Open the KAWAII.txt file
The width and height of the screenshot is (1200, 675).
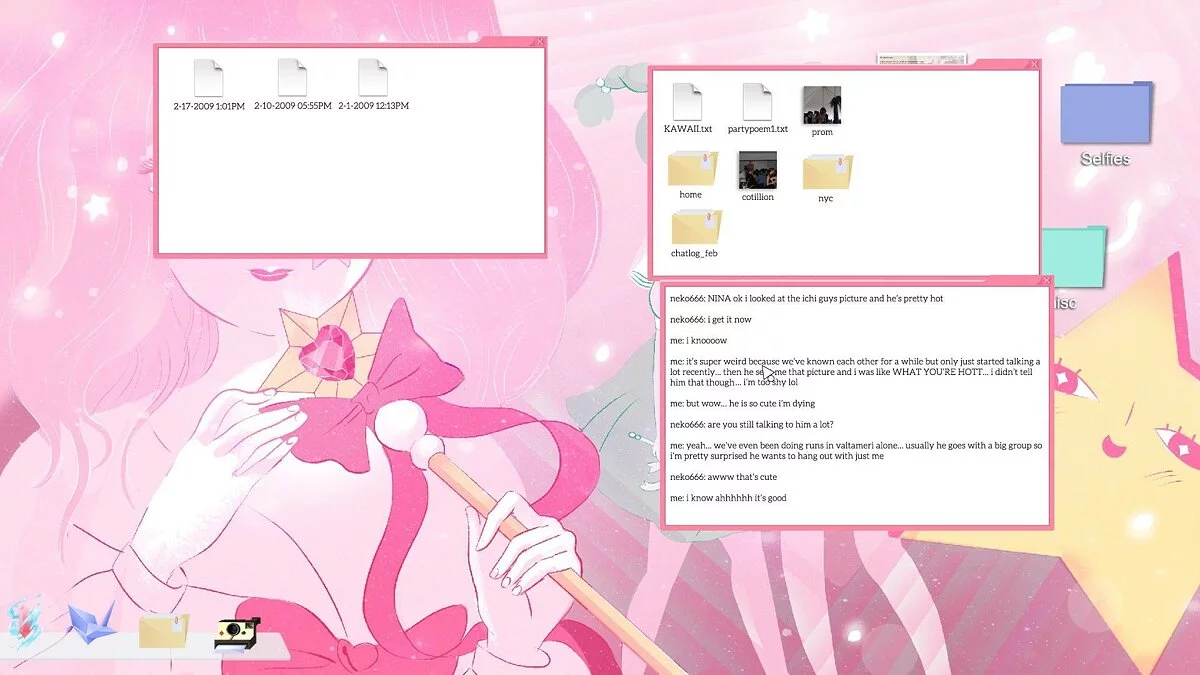point(688,109)
